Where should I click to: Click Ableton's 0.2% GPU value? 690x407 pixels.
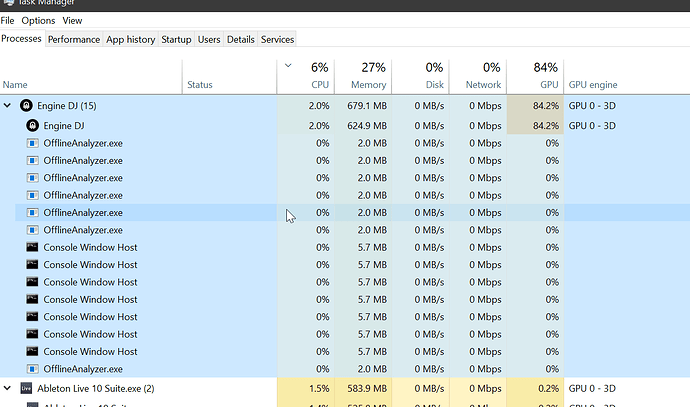(548, 388)
